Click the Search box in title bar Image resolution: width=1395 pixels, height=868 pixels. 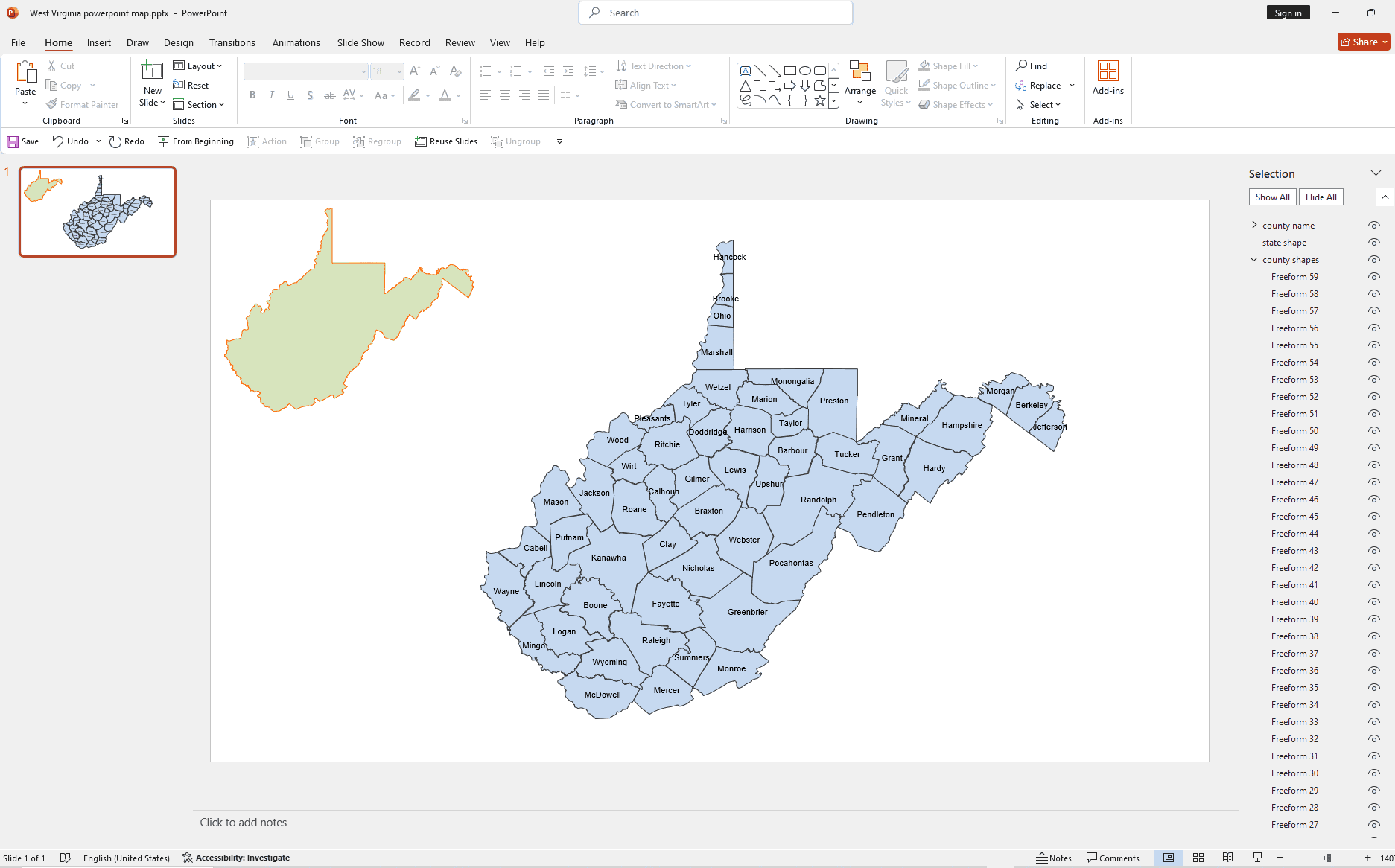(716, 13)
